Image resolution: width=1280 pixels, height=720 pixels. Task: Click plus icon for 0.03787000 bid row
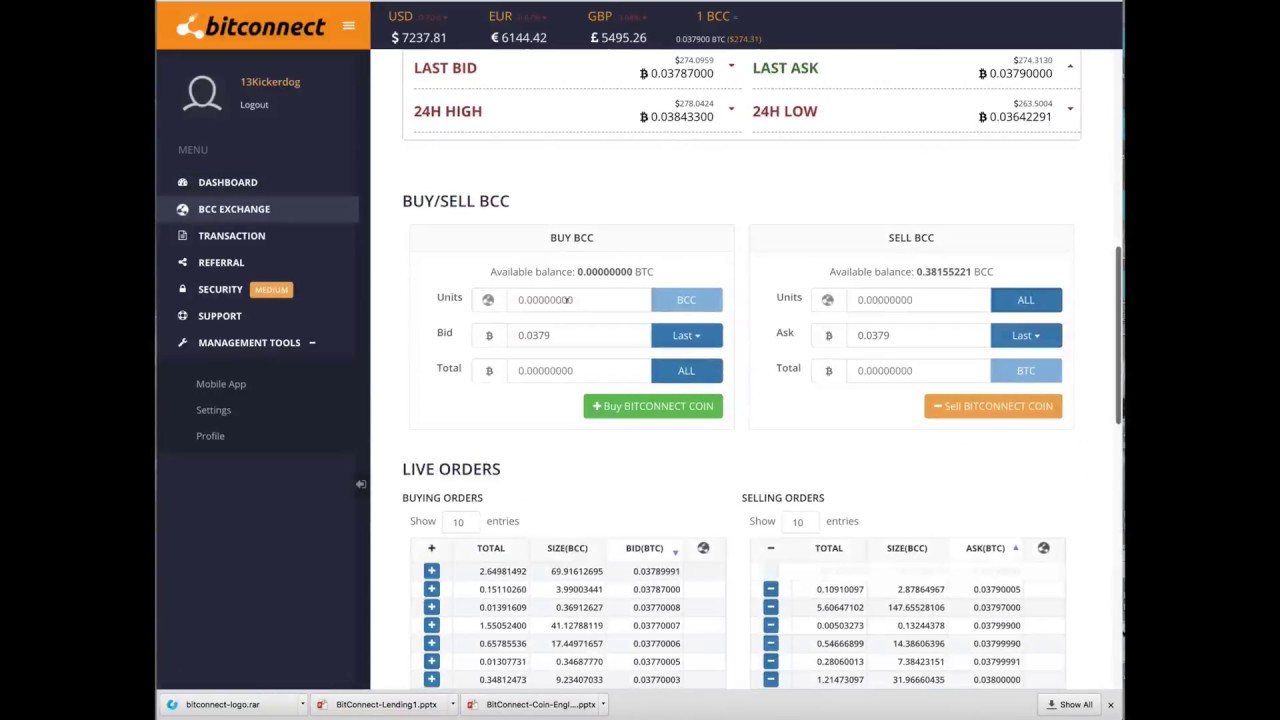tap(431, 589)
